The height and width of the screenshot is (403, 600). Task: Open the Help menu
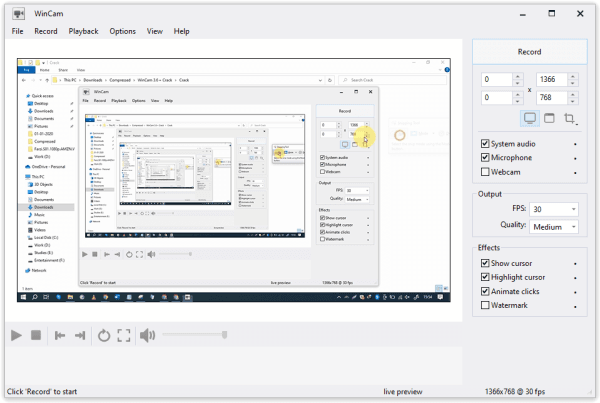pos(181,31)
